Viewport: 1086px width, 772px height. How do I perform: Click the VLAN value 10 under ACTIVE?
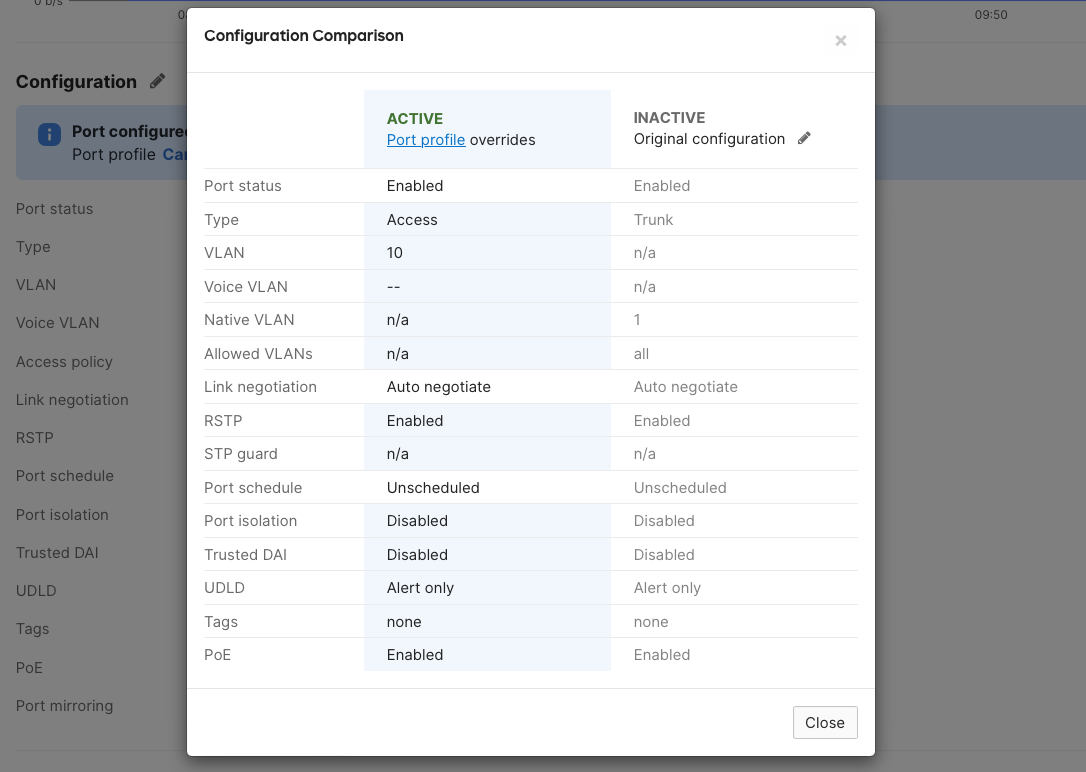(x=394, y=252)
